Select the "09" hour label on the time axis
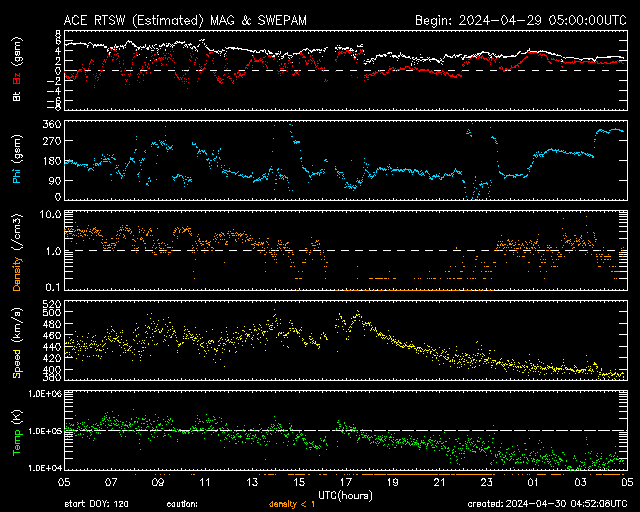This screenshot has width=640, height=512. tap(158, 483)
